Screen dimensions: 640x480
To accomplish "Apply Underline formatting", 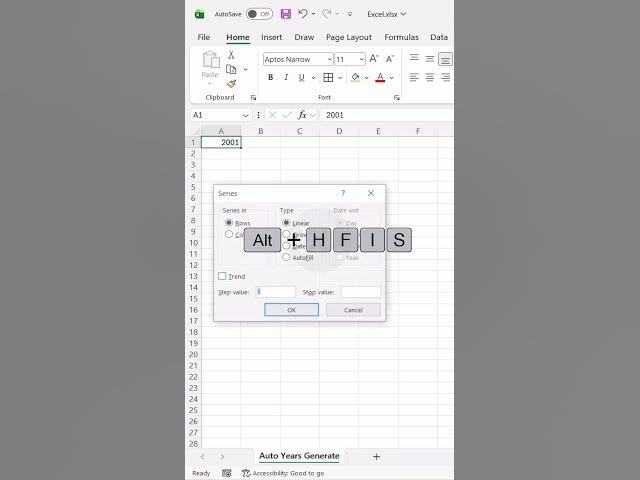I will (x=302, y=77).
